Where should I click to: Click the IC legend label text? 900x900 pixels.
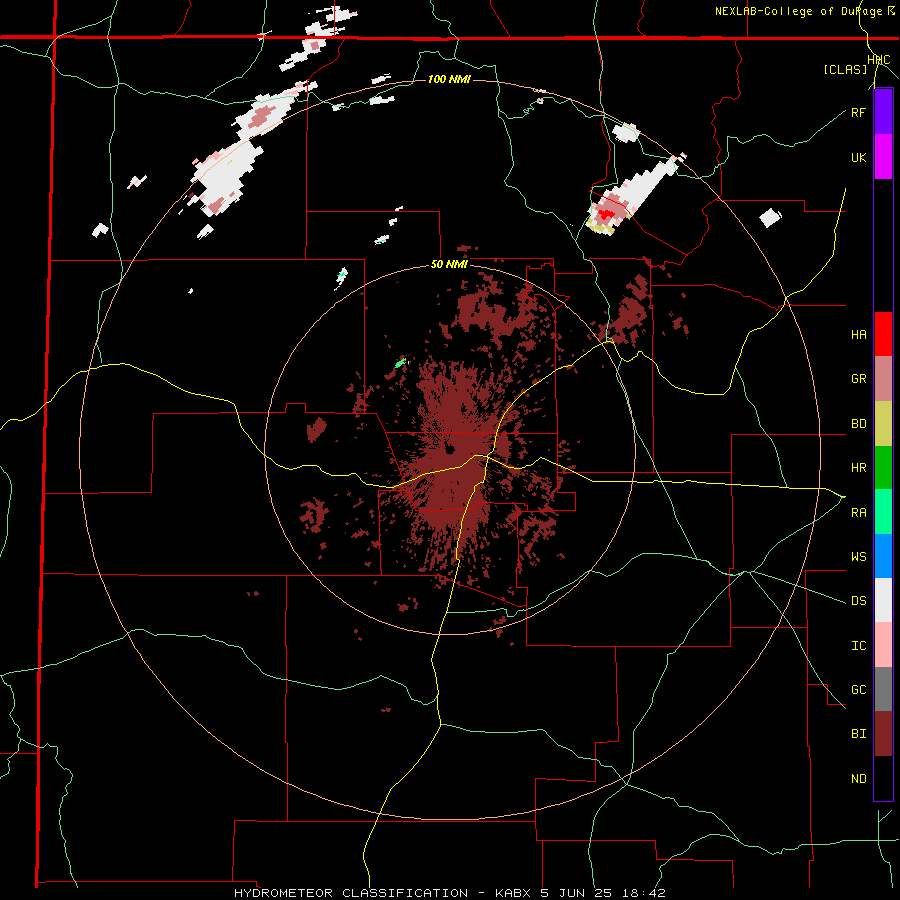point(858,646)
